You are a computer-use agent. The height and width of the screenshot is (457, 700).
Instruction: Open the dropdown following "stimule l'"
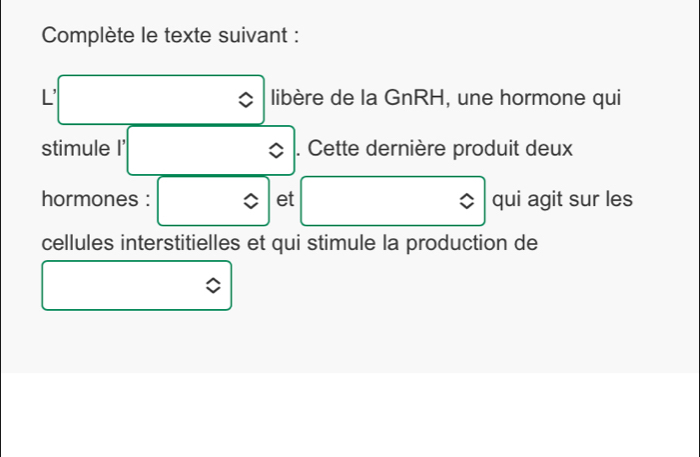click(210, 150)
